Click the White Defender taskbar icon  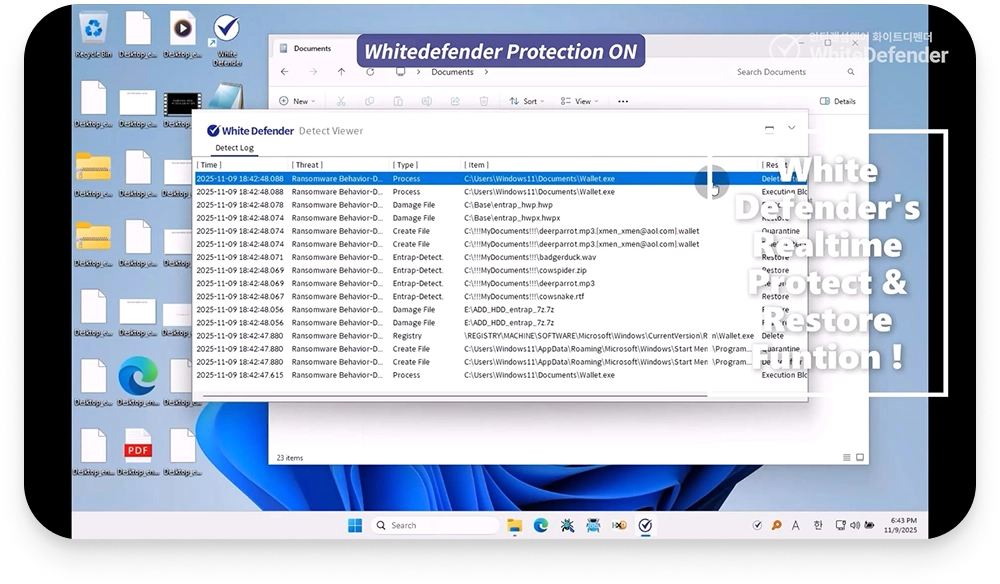click(646, 525)
